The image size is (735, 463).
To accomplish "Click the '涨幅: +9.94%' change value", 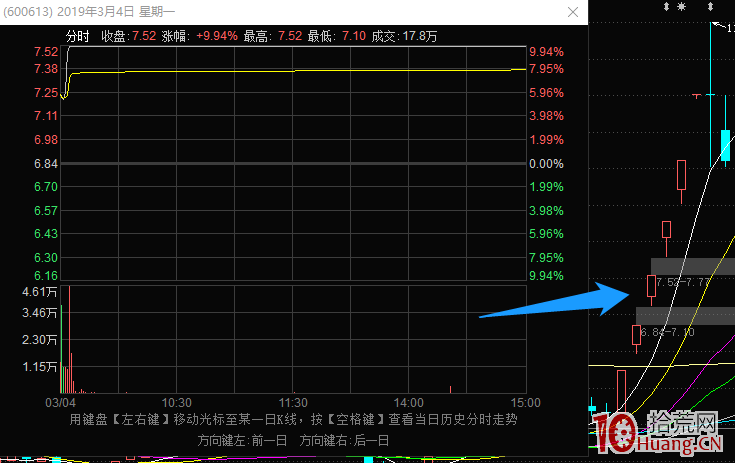I will (x=200, y=36).
